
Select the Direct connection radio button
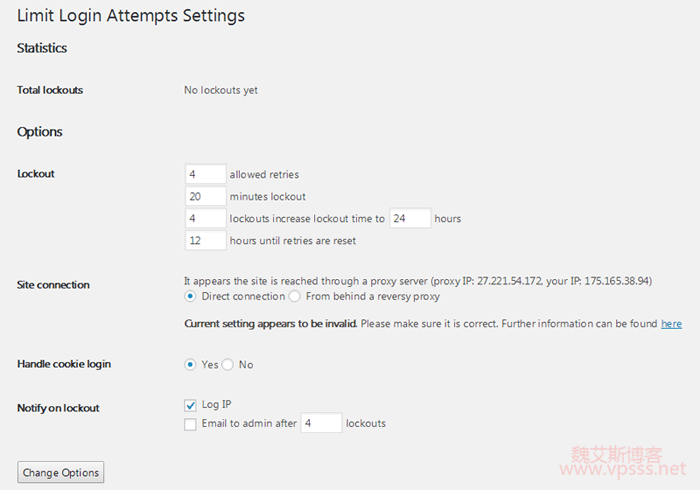[191, 296]
